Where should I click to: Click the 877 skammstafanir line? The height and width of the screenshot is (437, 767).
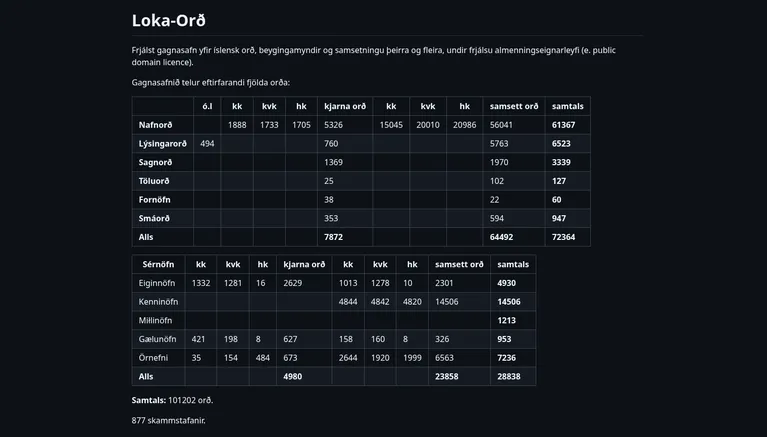[x=168, y=420]
